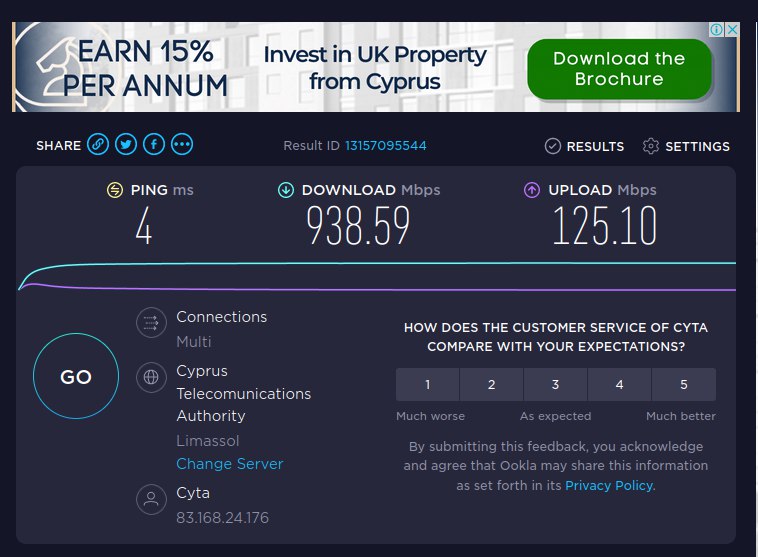This screenshot has height=557, width=758.
Task: Rate customer service 1, much worse
Action: pos(428,384)
